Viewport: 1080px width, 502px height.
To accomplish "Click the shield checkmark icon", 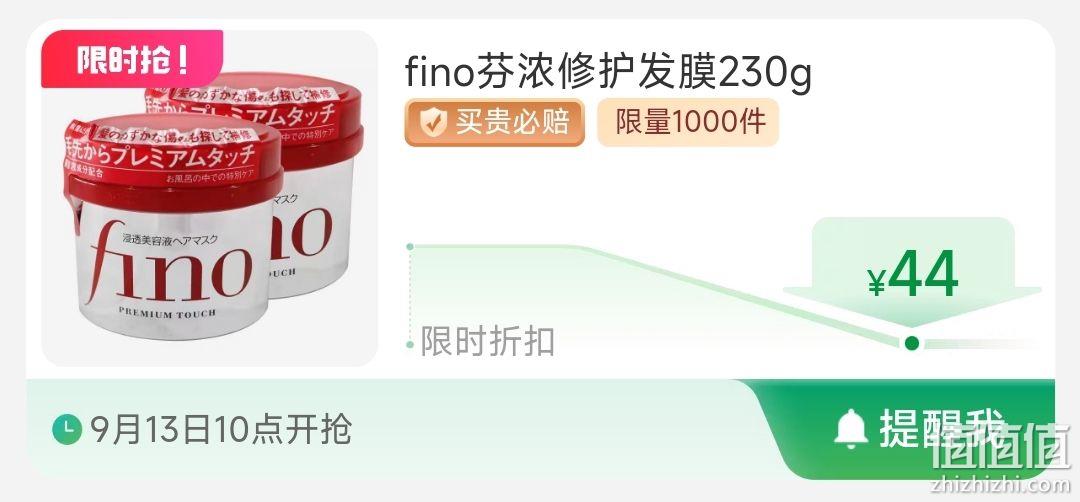I will point(433,123).
